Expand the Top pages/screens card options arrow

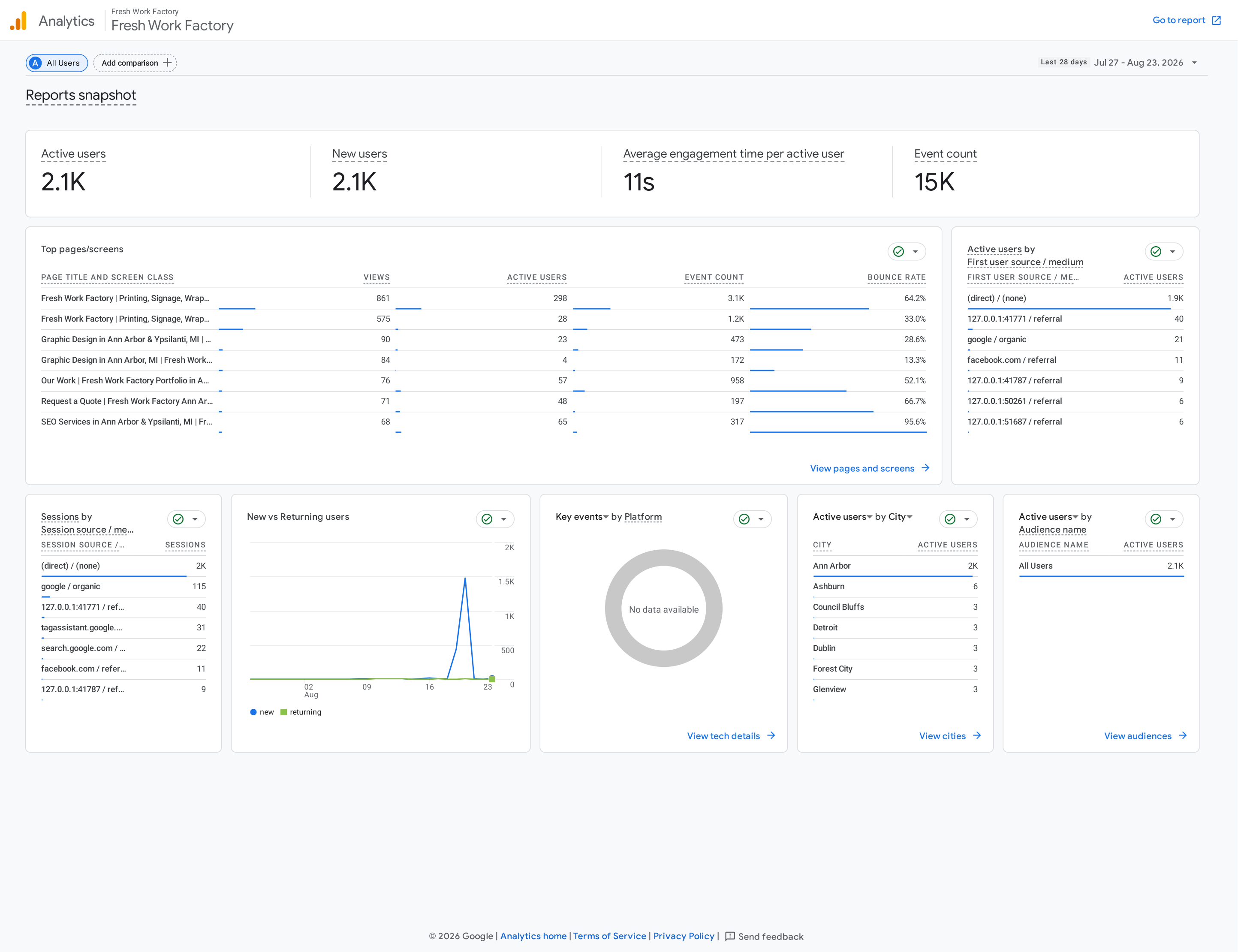pos(915,252)
